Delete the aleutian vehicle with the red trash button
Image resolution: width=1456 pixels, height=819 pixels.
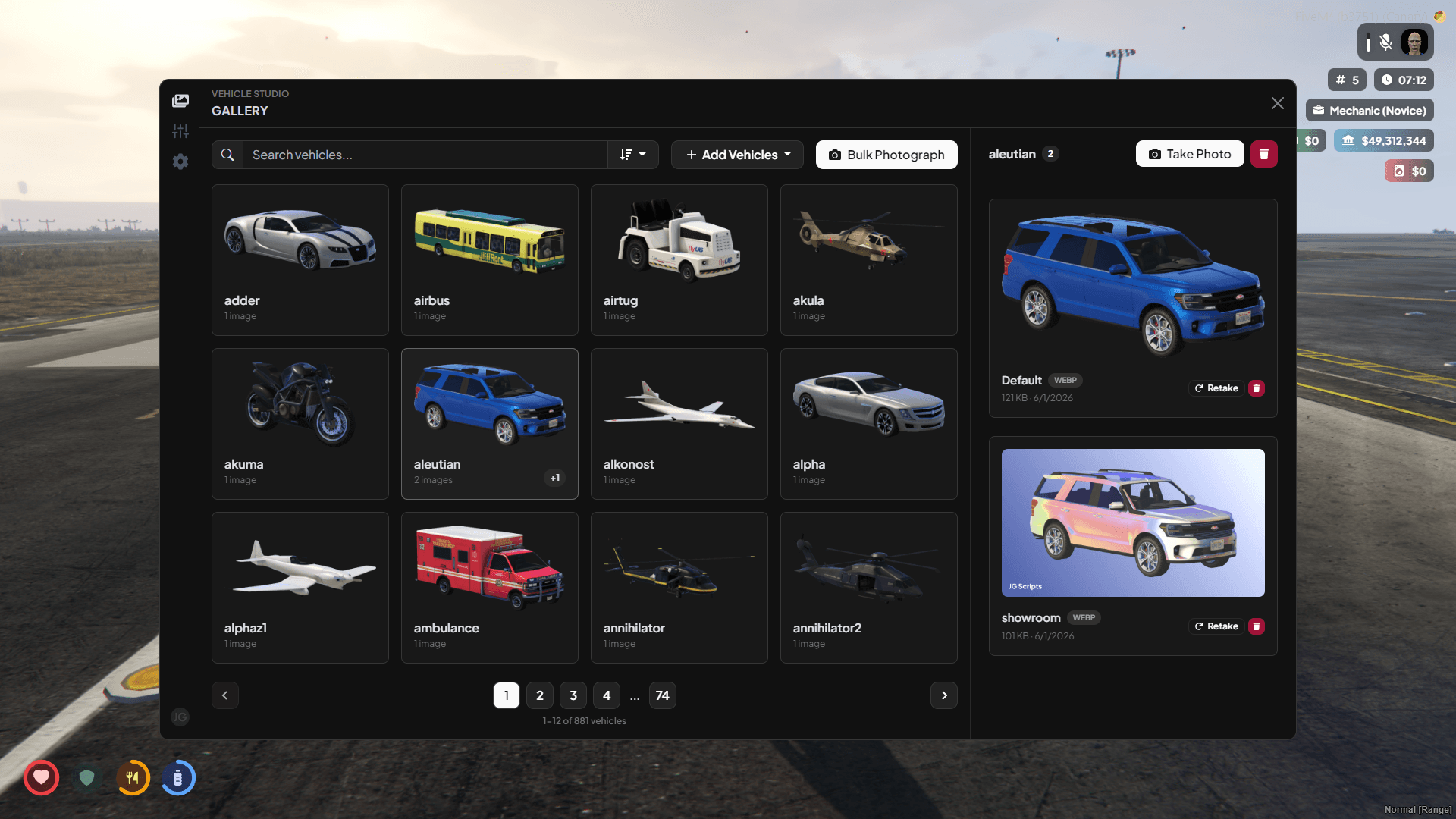1264,154
